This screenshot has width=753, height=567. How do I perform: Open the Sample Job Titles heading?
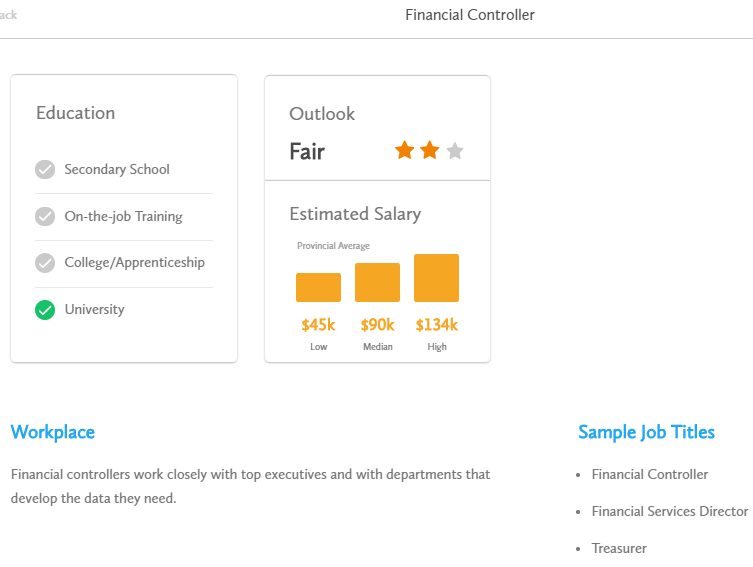[646, 433]
